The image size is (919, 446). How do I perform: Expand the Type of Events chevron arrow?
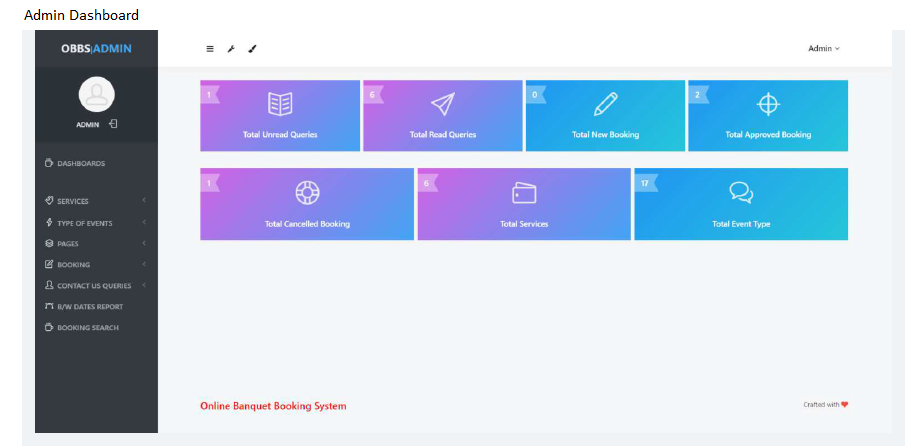[x=144, y=222]
